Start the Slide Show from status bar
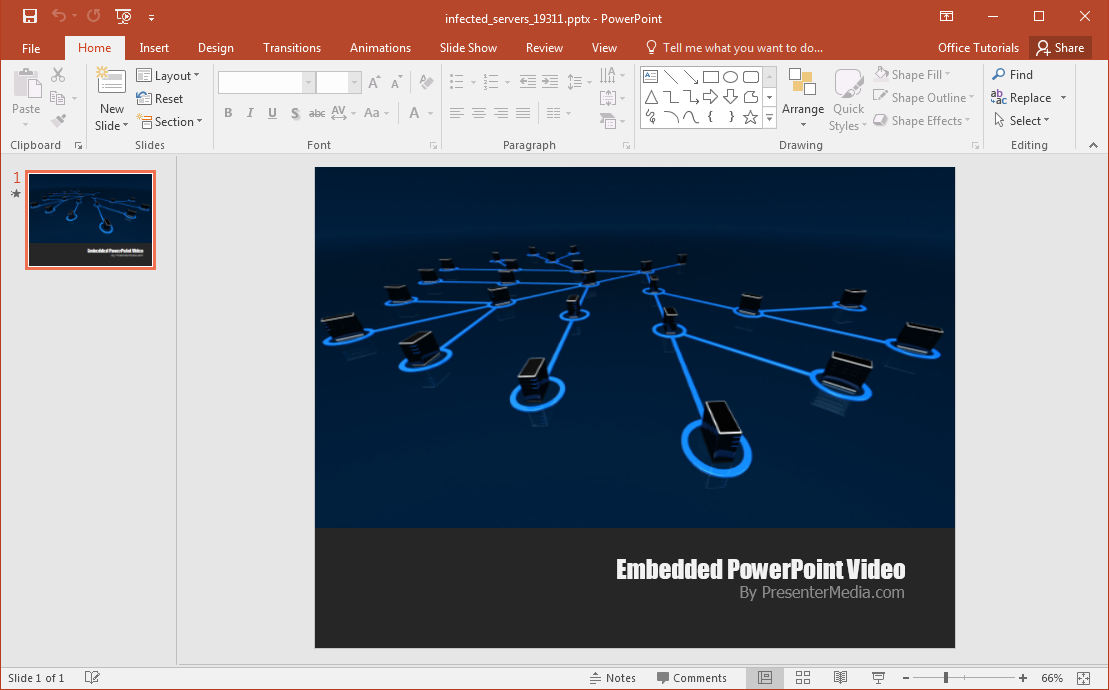 click(x=878, y=678)
